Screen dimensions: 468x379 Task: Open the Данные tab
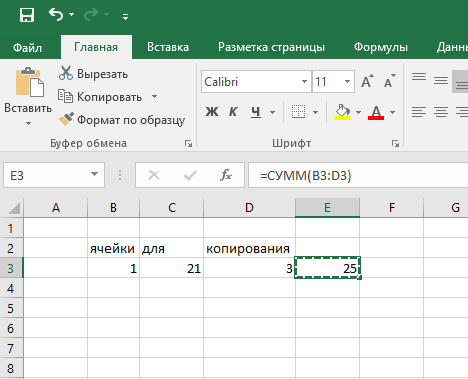tap(452, 47)
